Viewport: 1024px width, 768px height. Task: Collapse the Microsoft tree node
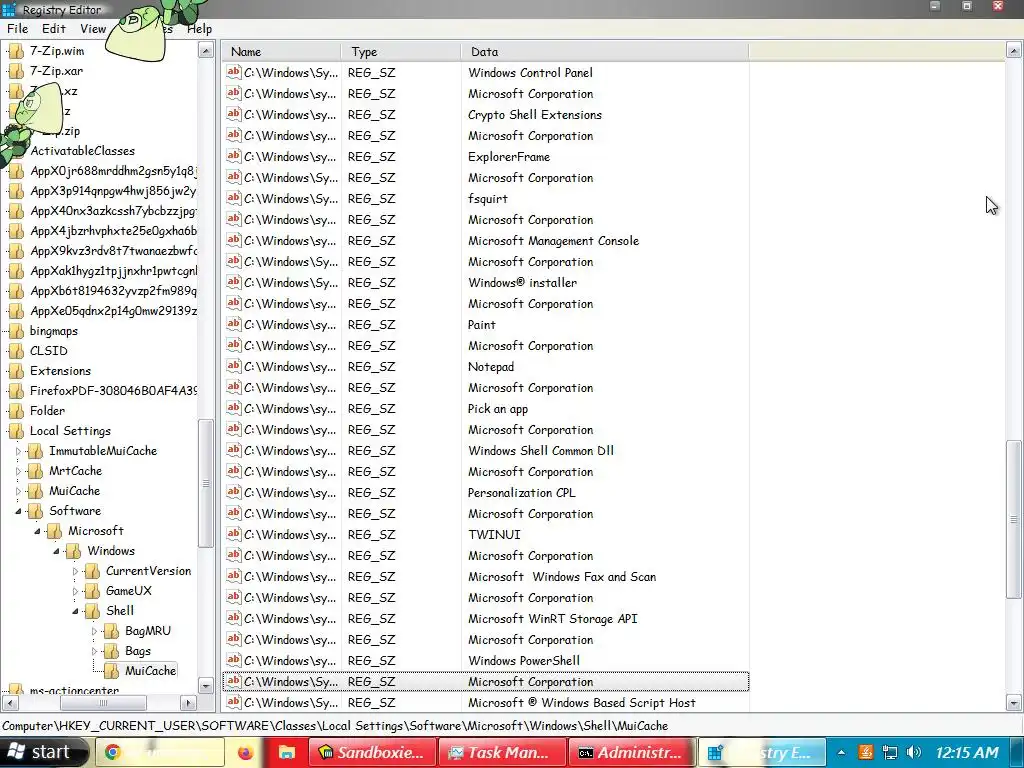pyautogui.click(x=37, y=531)
